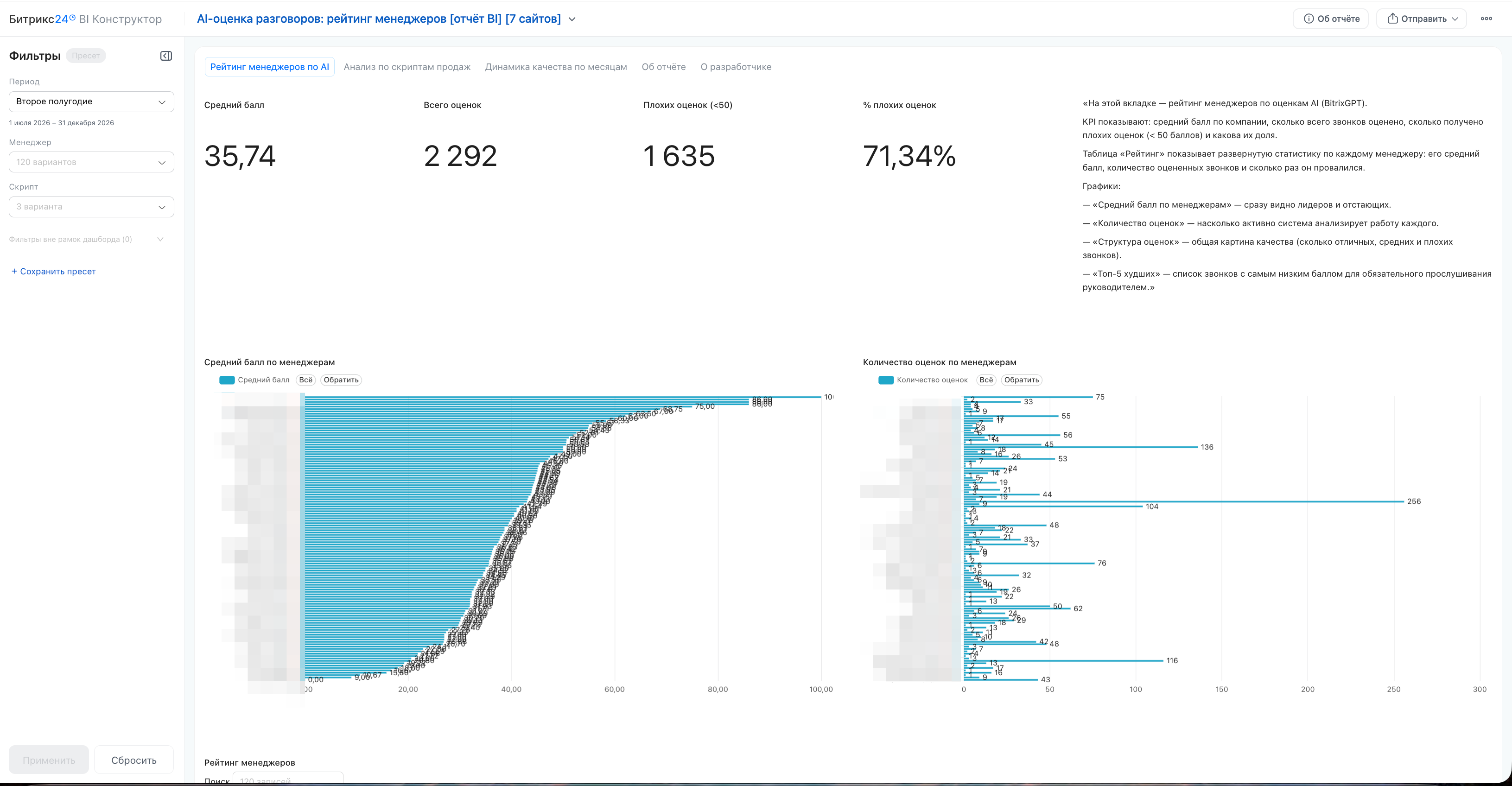Viewport: 1512px width, 786px height.
Task: Open the Менеджер dropdown with 120 вариантов
Action: [92, 162]
